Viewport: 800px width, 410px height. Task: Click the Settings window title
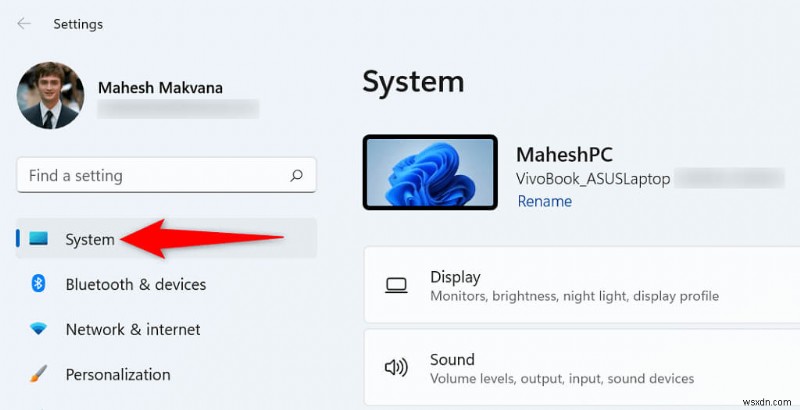pyautogui.click(x=78, y=24)
